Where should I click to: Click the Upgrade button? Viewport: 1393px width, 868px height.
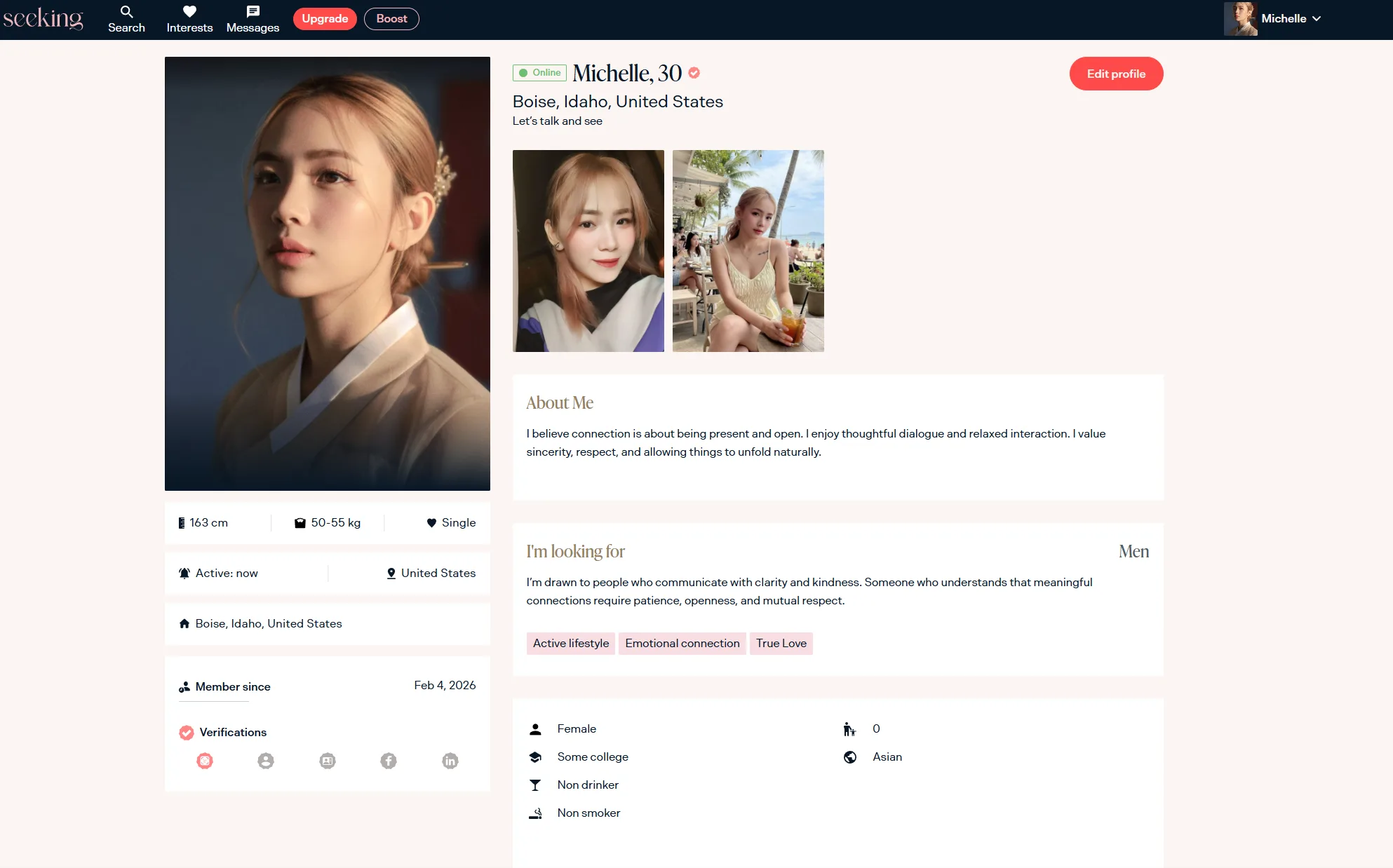[x=325, y=19]
